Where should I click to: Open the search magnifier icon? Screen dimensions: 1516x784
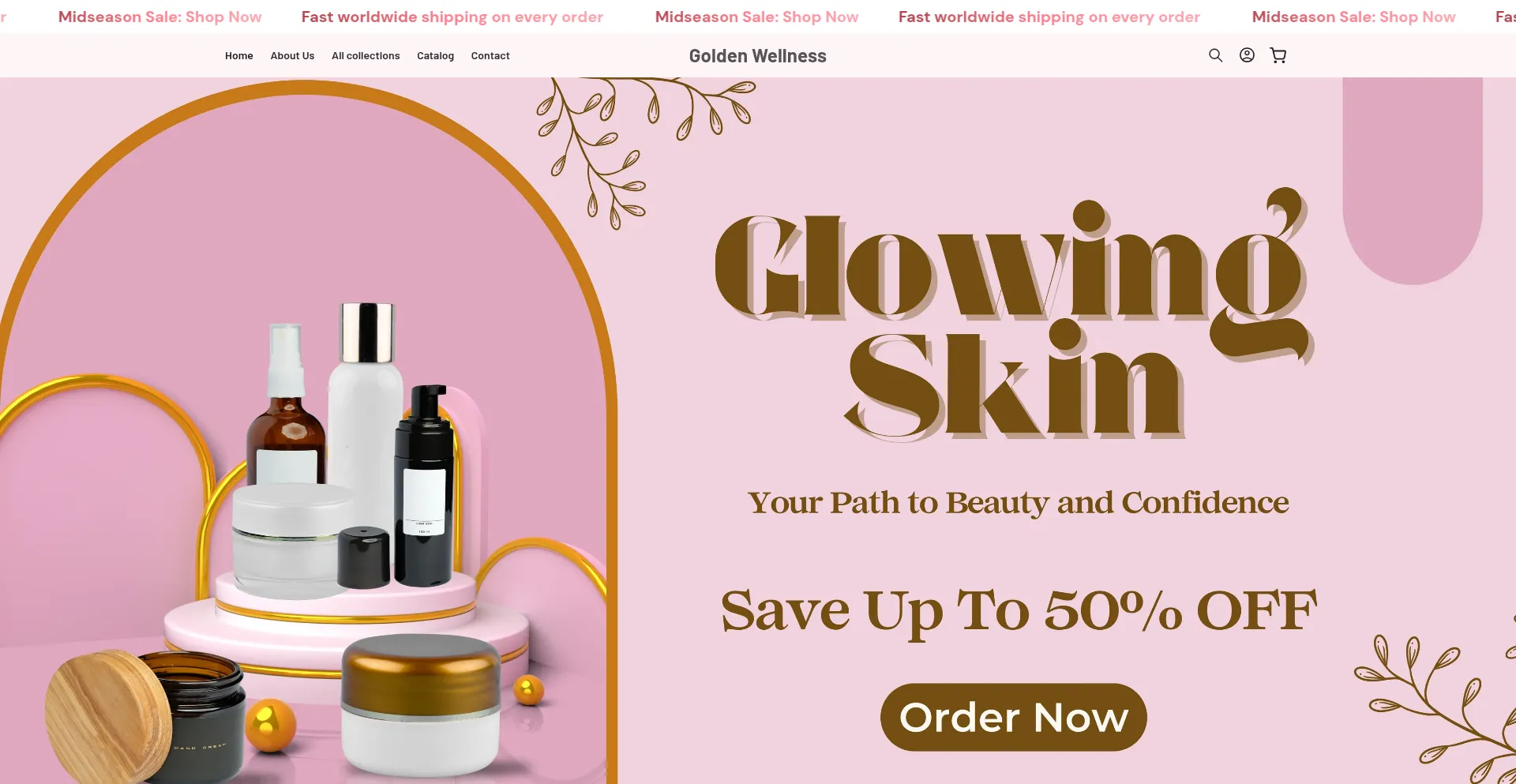[1215, 55]
